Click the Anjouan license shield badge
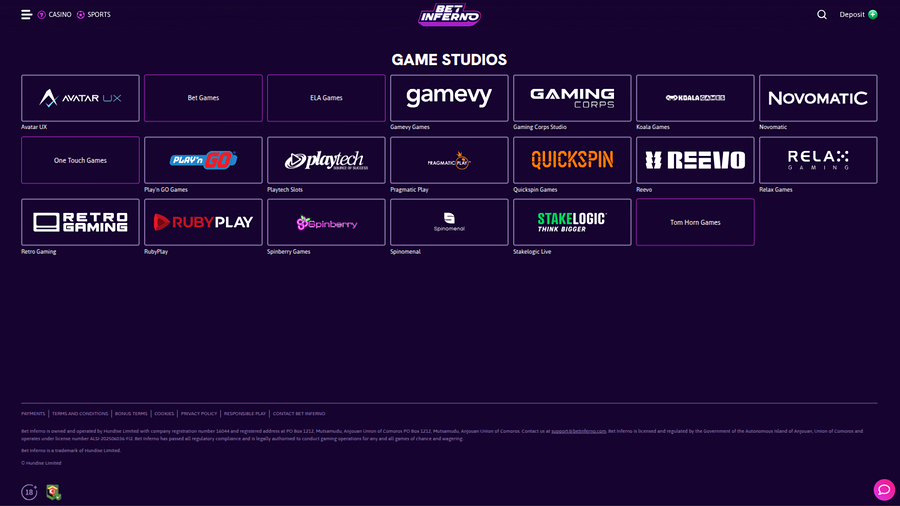 click(x=53, y=492)
